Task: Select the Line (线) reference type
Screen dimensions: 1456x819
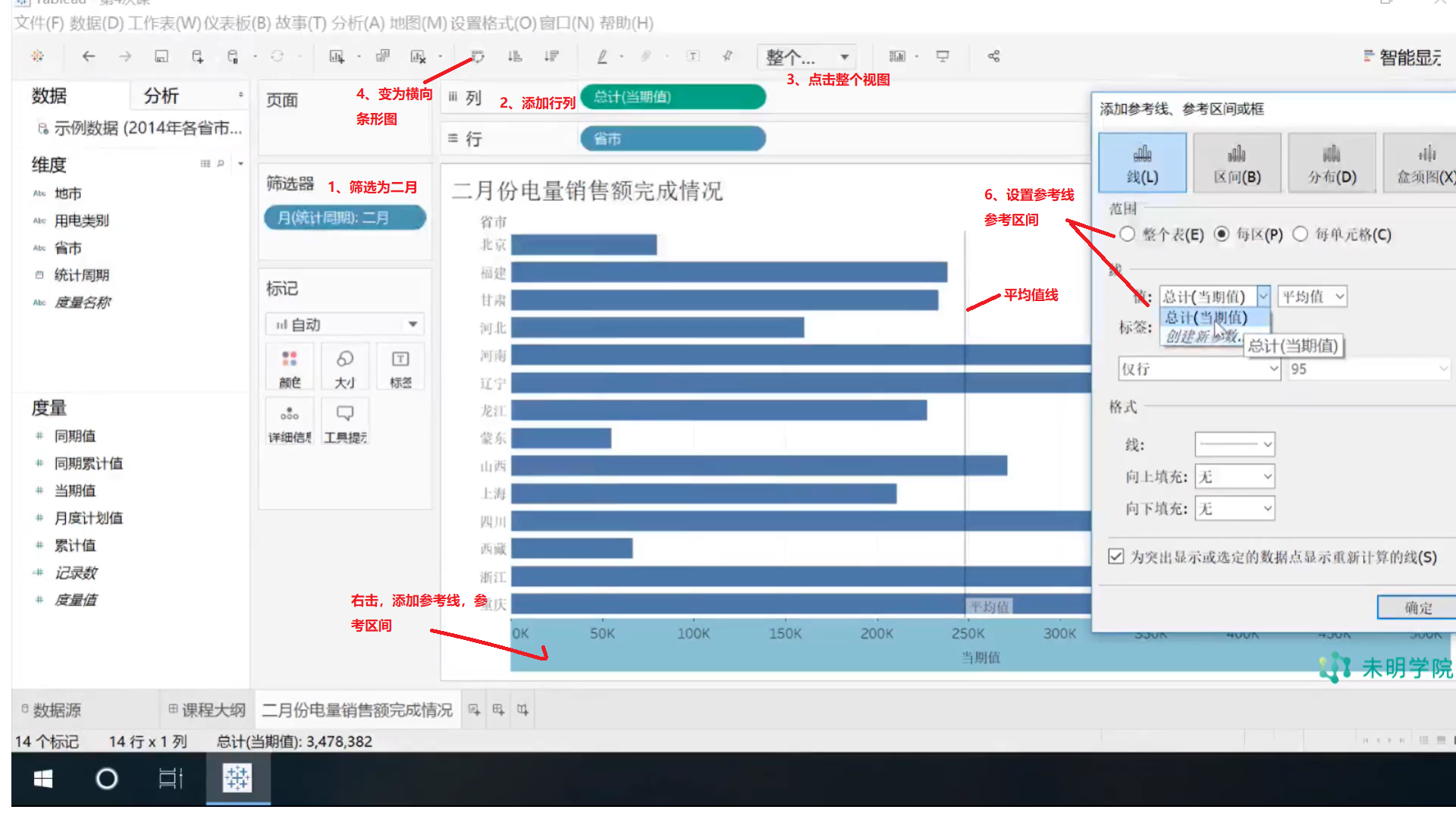Action: point(1142,162)
